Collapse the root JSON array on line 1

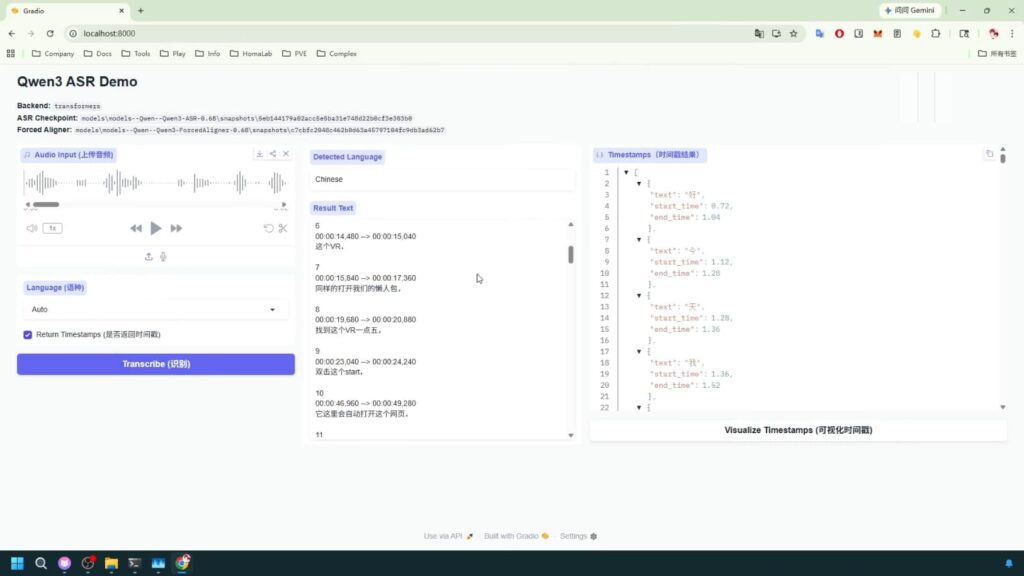[x=626, y=173]
